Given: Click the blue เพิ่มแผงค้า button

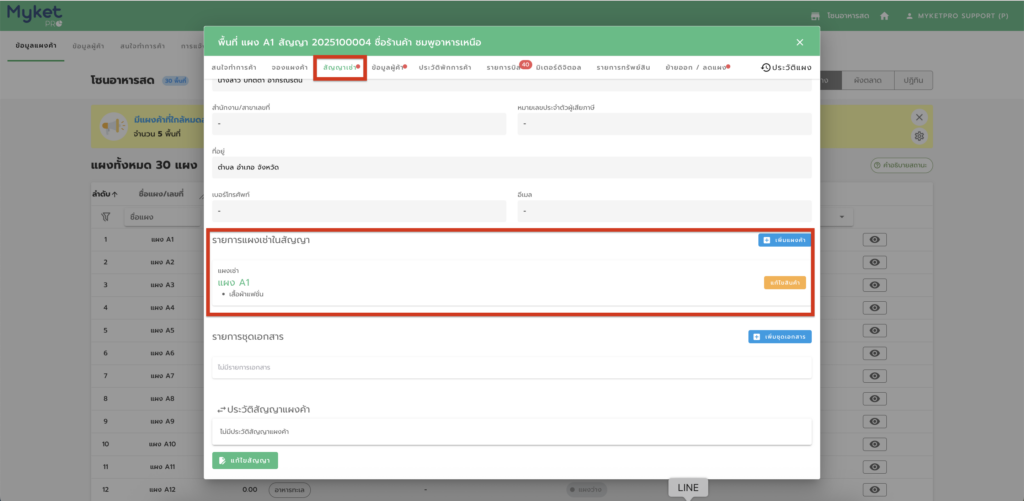Looking at the screenshot, I should (x=784, y=240).
